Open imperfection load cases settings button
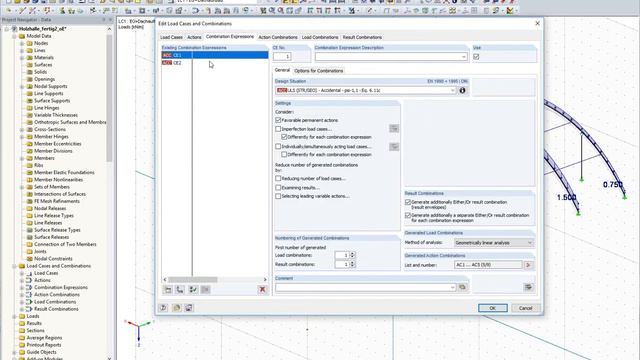This screenshot has width=640, height=360. (394, 129)
